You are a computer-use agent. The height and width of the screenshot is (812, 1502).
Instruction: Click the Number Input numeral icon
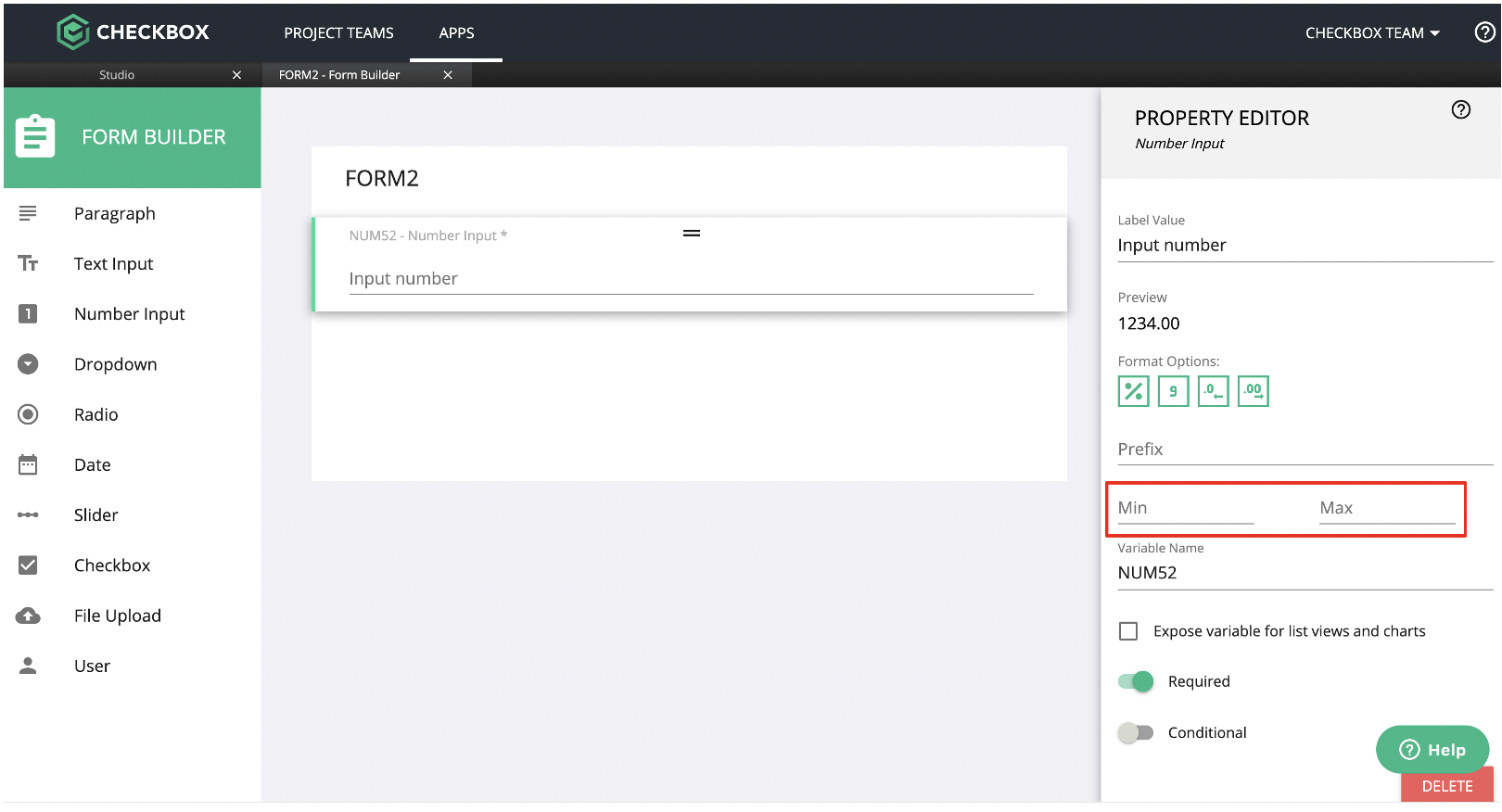(28, 313)
